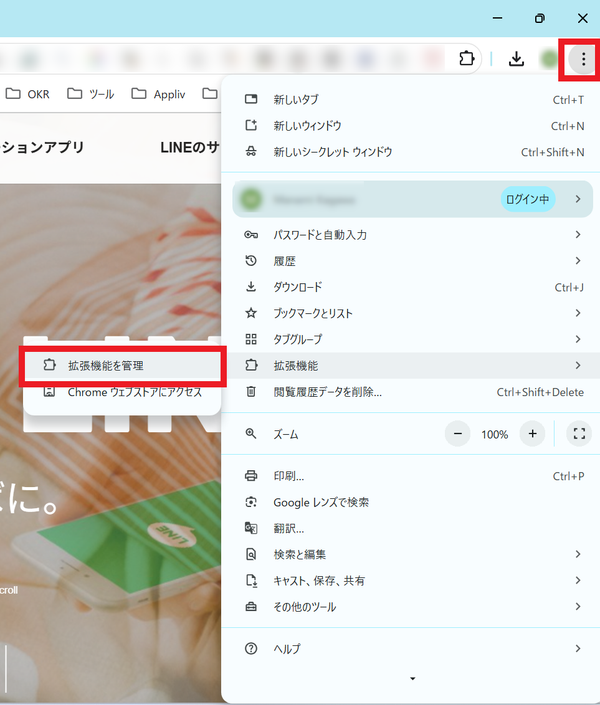
Task: Click the printer icon
Action: click(251, 476)
